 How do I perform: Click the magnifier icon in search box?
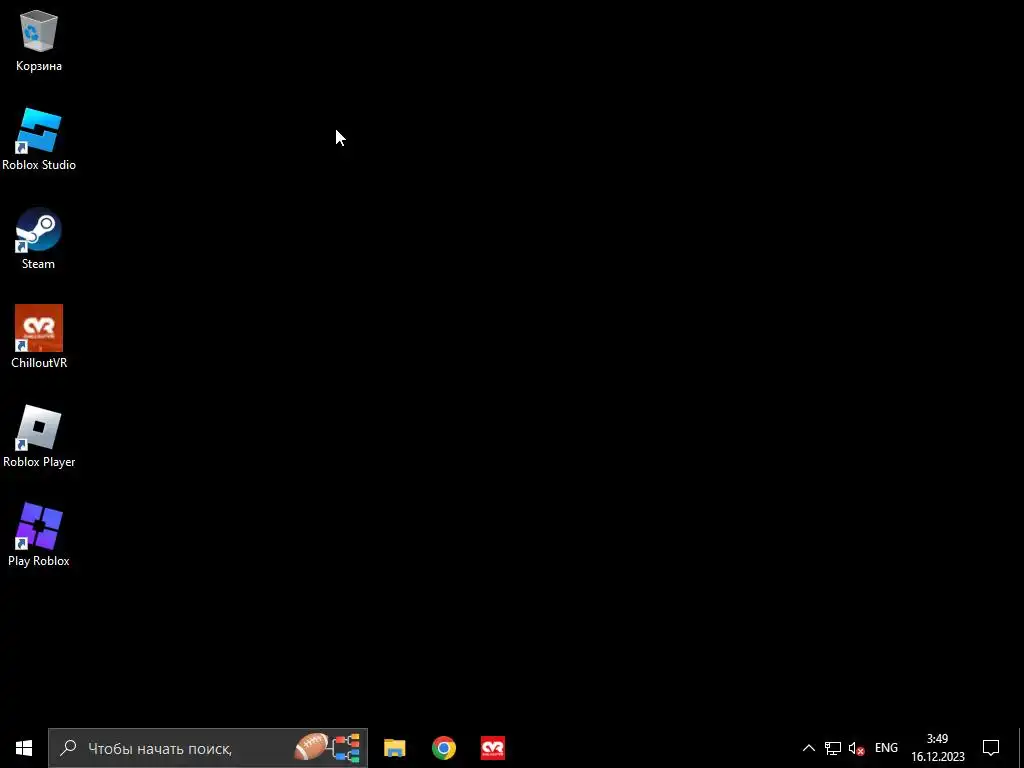(x=67, y=748)
